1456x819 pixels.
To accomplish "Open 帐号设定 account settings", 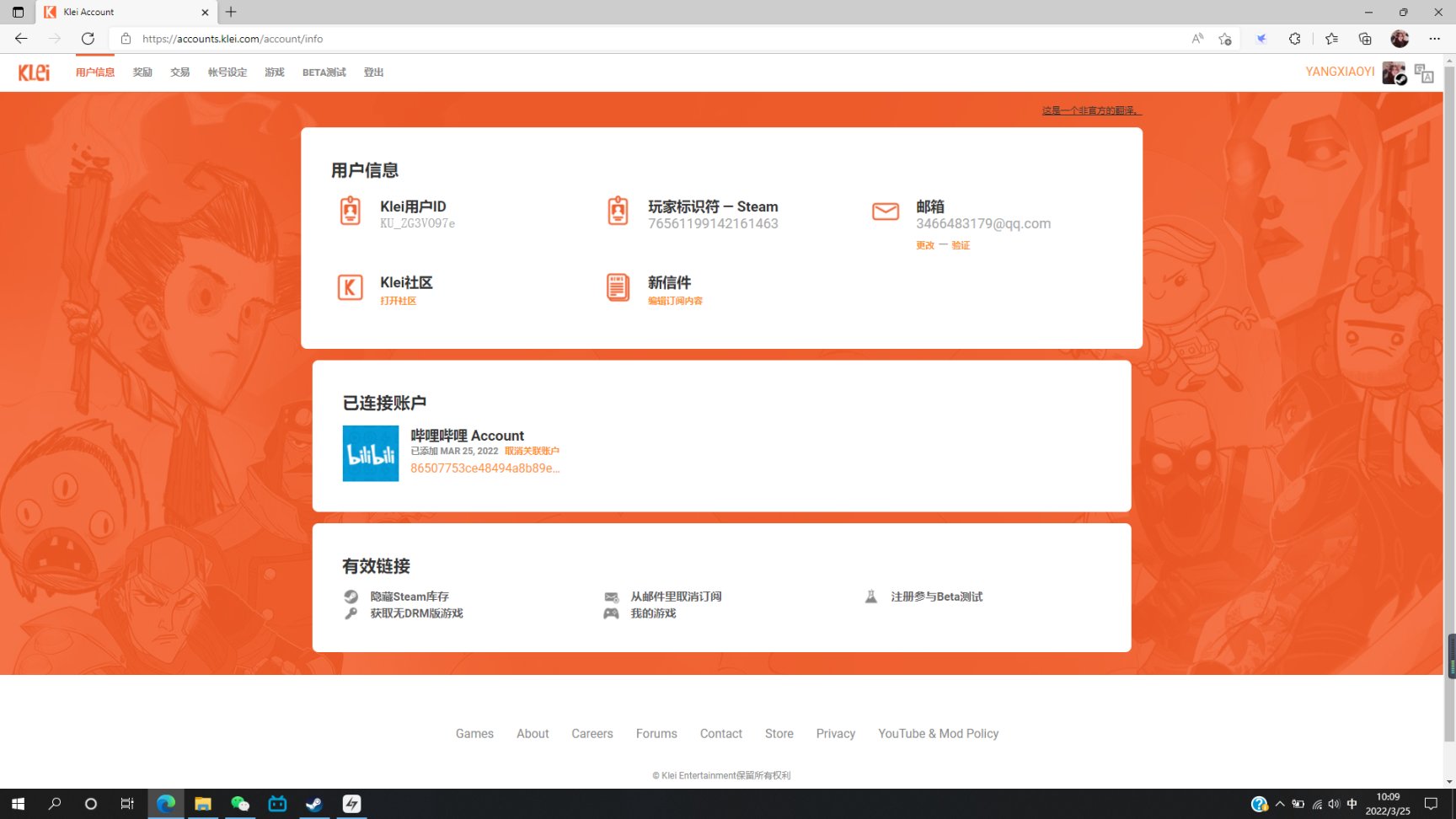I will pyautogui.click(x=227, y=72).
